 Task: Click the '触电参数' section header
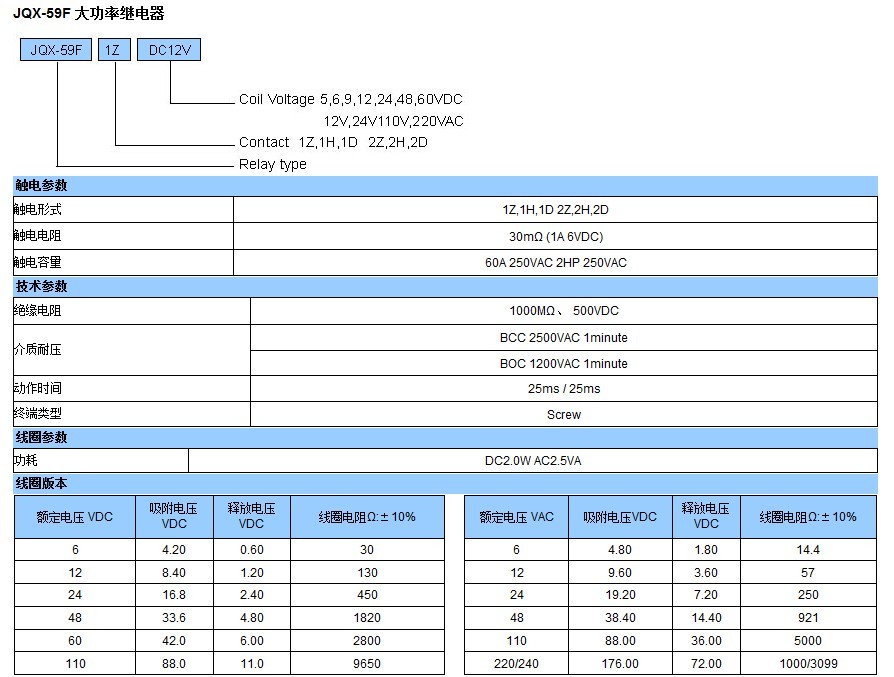coord(445,185)
